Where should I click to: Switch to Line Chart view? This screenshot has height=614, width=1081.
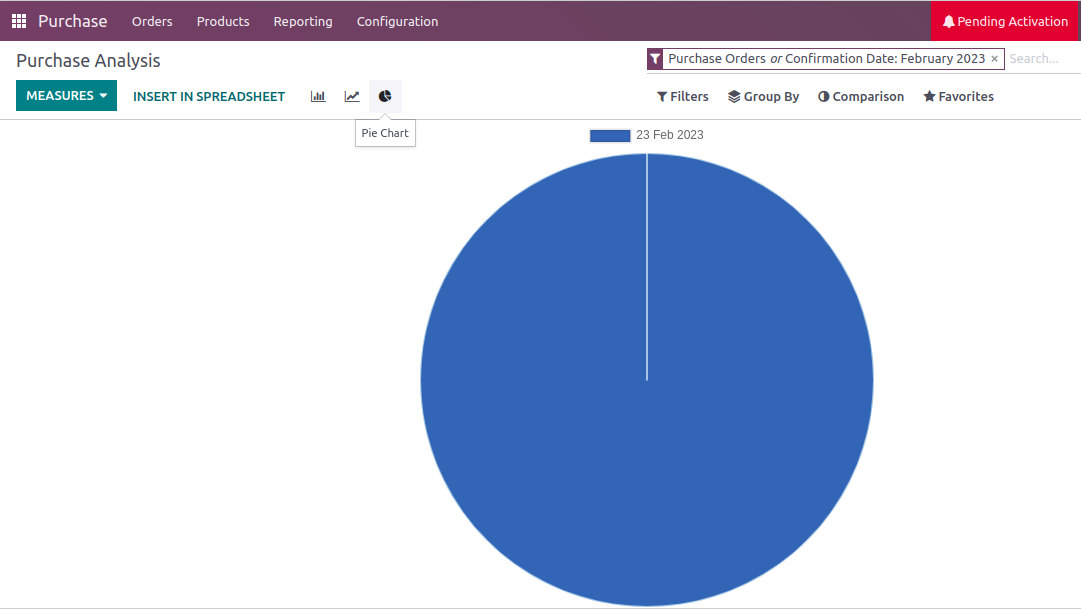352,96
